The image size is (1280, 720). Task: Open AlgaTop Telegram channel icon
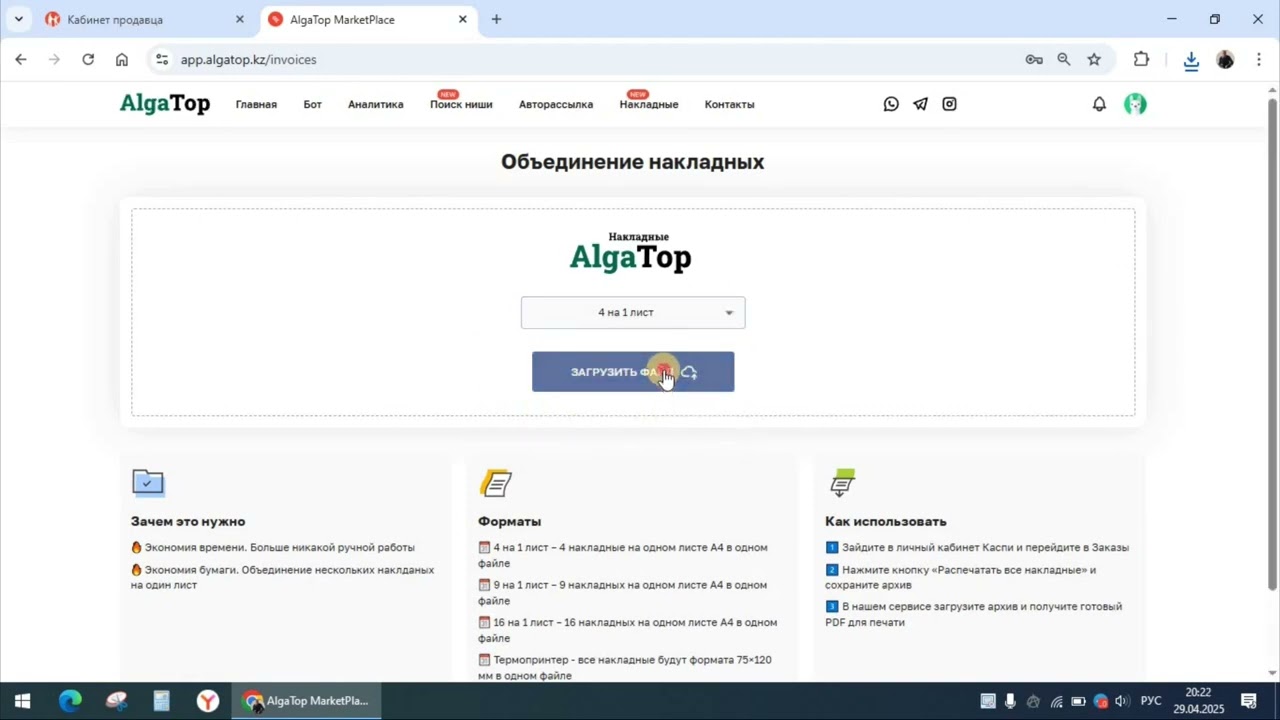coord(920,104)
